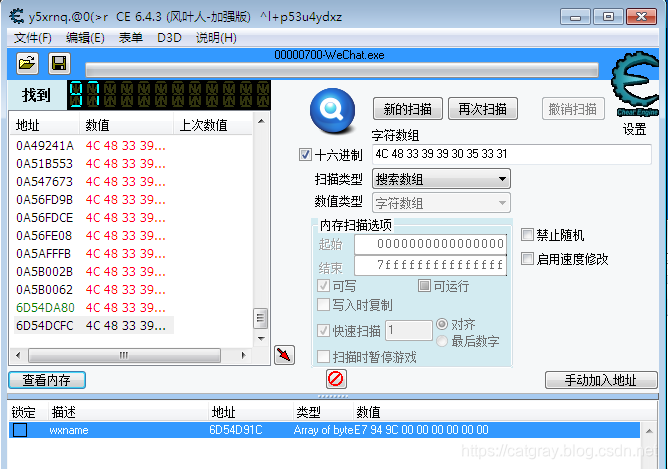Toggle the 可写 writable checkbox
The height and width of the screenshot is (469, 668).
pos(323,285)
